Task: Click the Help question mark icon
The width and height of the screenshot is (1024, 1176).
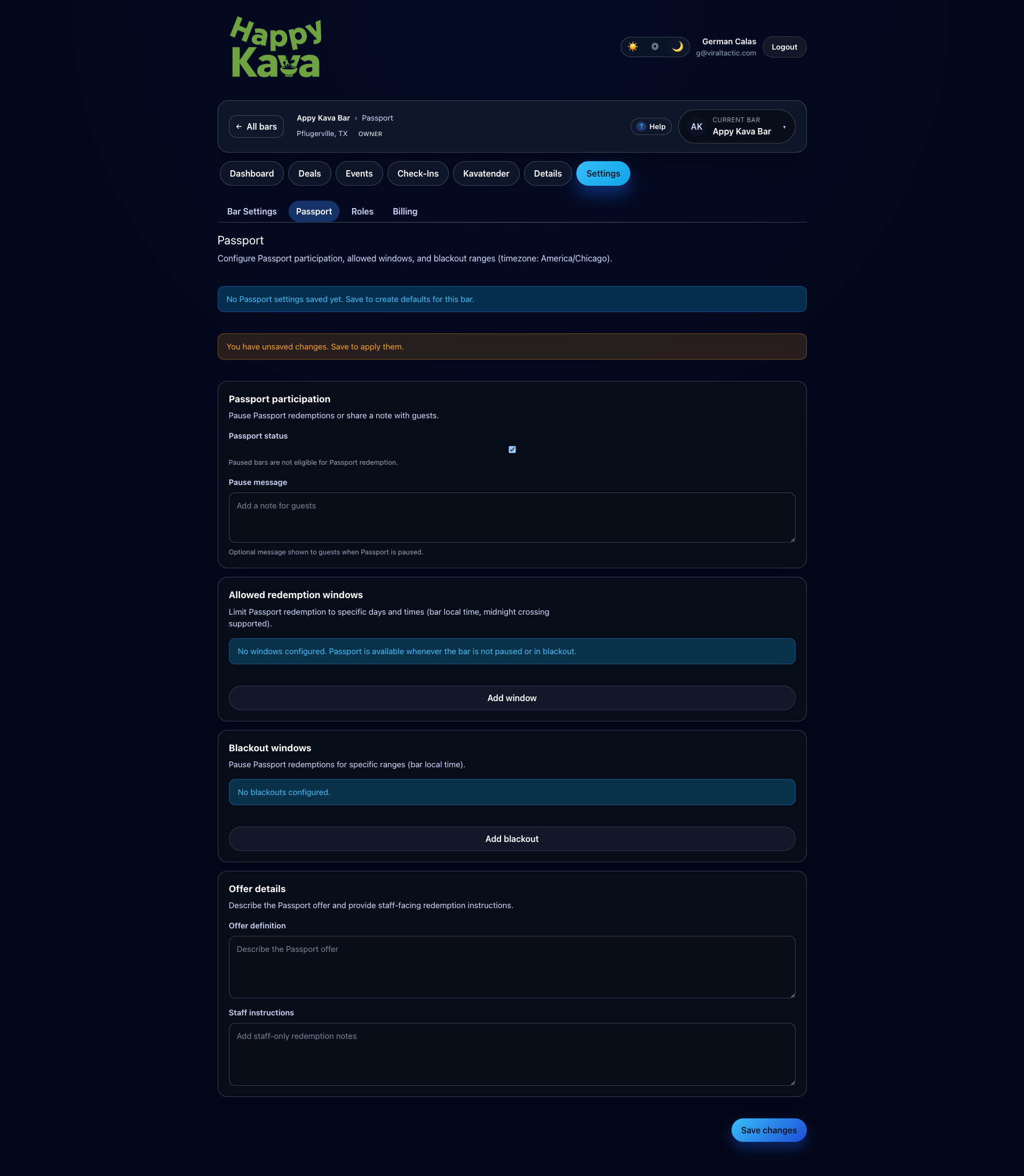Action: pos(641,127)
